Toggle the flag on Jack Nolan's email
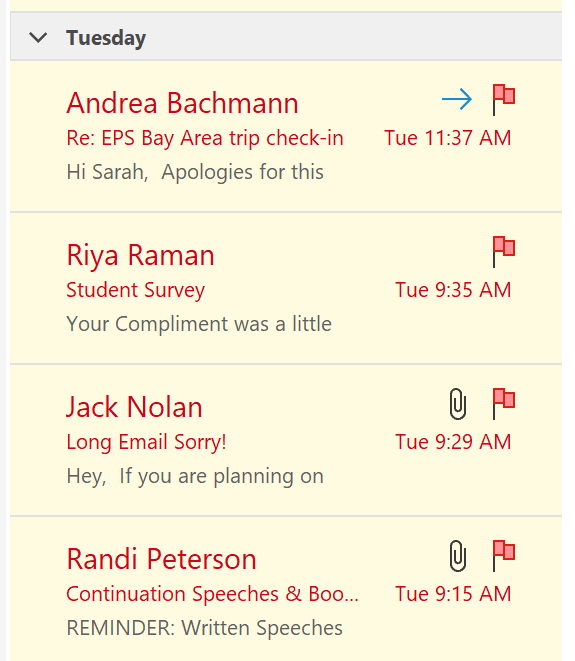The height and width of the screenshot is (661, 575). click(504, 404)
